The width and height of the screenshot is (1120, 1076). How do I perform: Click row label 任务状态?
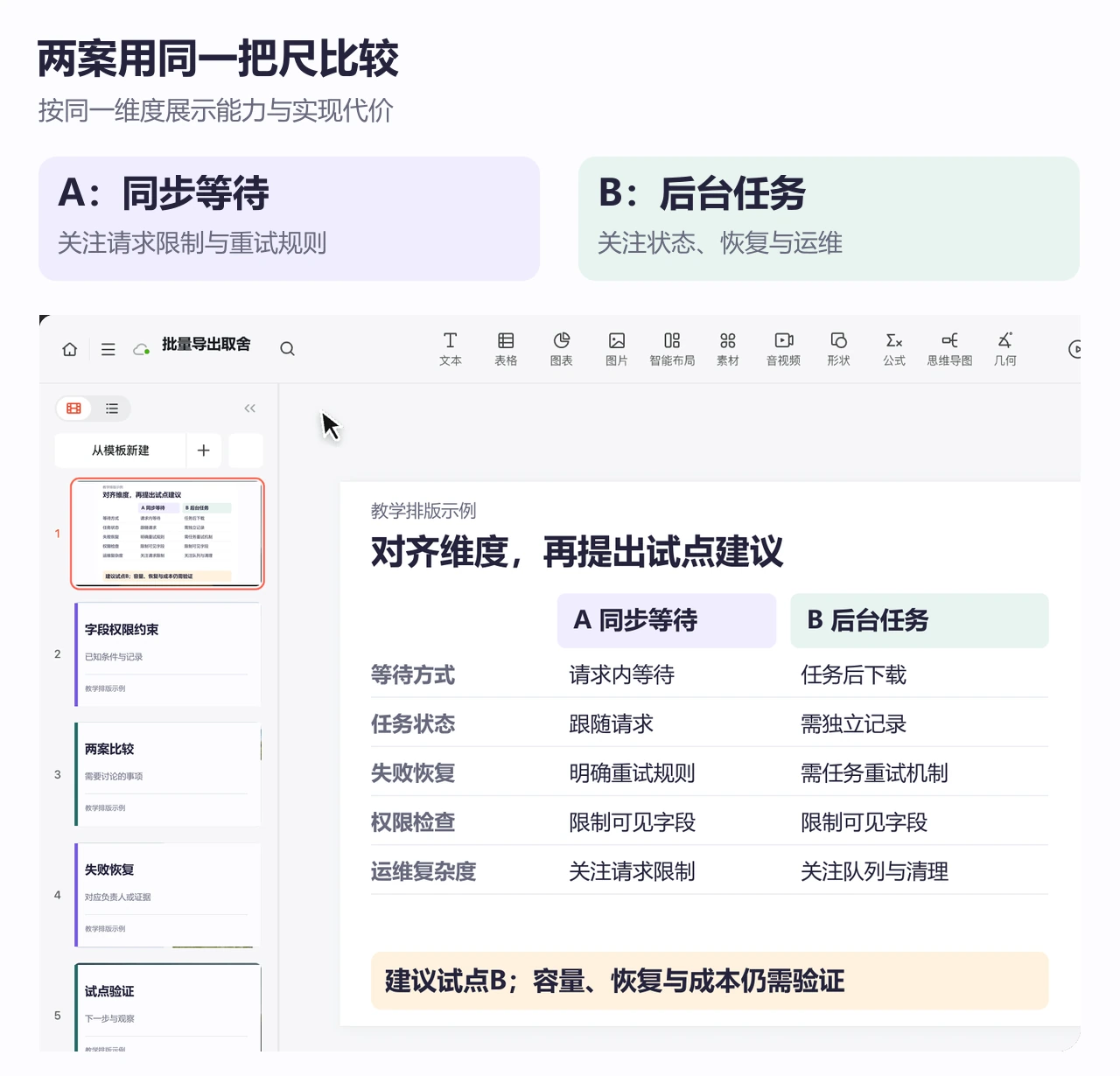[413, 724]
